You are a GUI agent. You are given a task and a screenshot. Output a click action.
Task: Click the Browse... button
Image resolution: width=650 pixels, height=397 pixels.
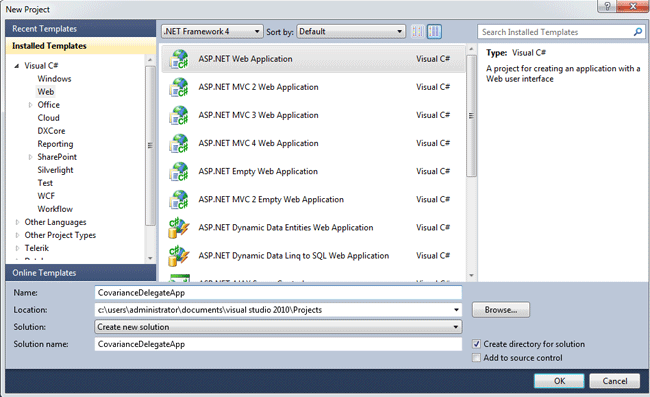pos(501,310)
